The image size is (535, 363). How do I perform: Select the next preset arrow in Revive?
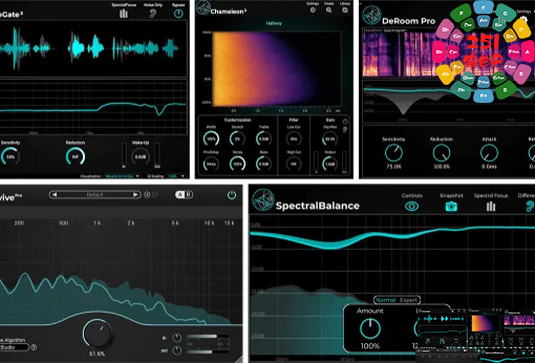point(136,195)
